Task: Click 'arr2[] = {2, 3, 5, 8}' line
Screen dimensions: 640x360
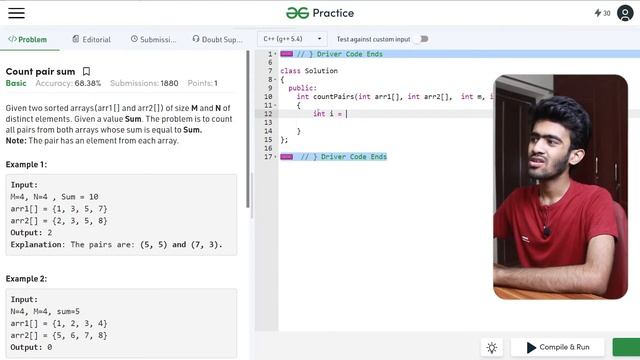Action: pyautogui.click(x=59, y=221)
